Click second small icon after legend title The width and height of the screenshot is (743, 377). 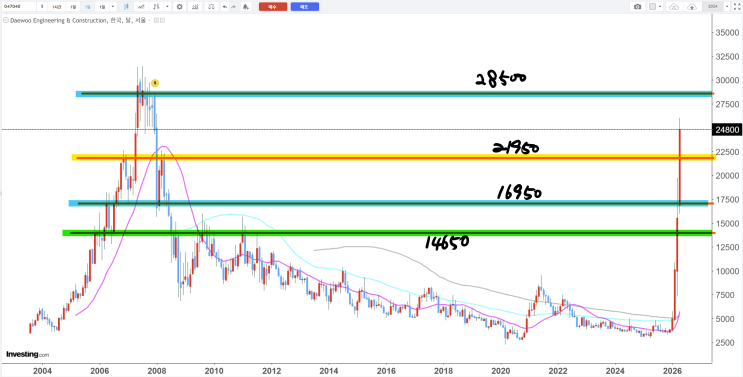point(162,21)
